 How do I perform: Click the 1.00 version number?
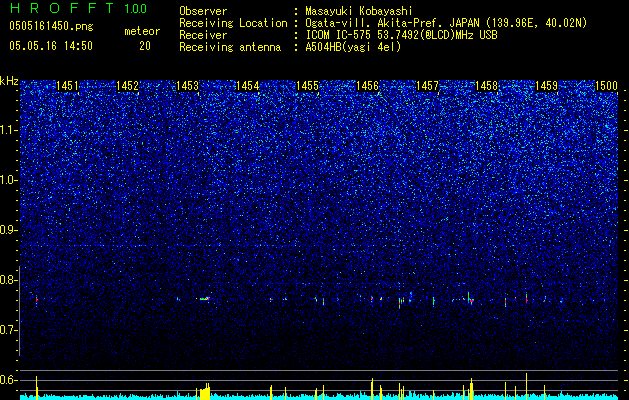coord(136,8)
